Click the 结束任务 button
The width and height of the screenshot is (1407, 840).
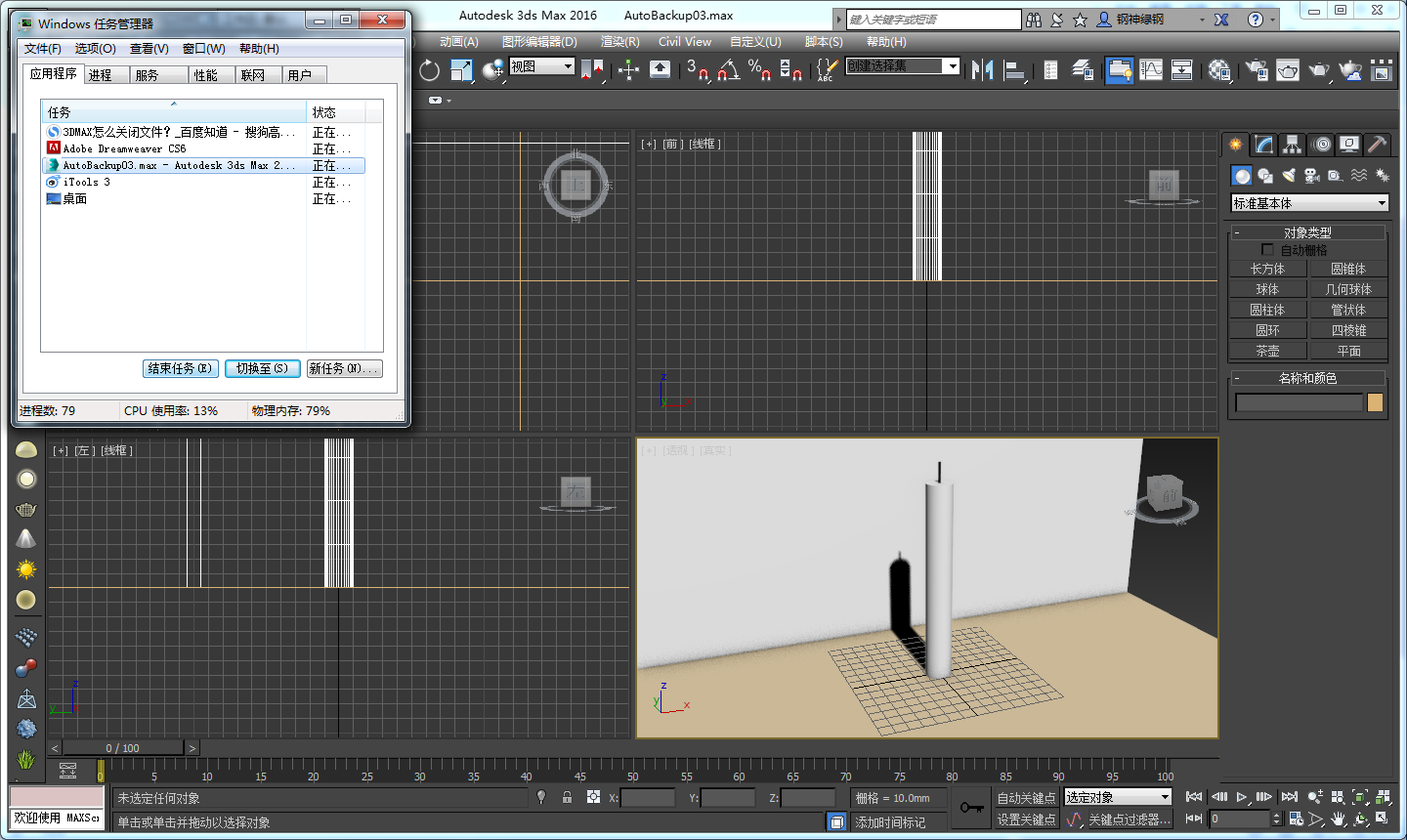tap(180, 368)
